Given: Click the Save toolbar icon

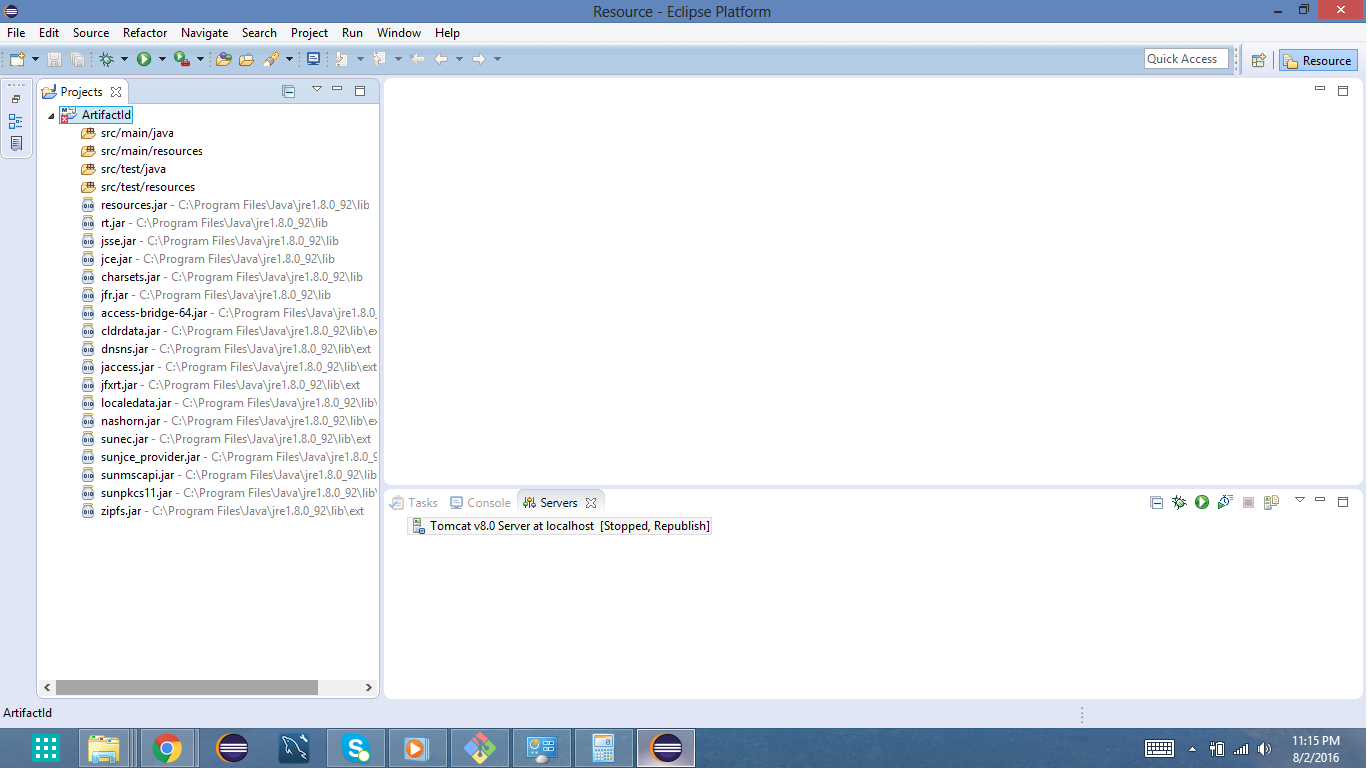Looking at the screenshot, I should 55,59.
